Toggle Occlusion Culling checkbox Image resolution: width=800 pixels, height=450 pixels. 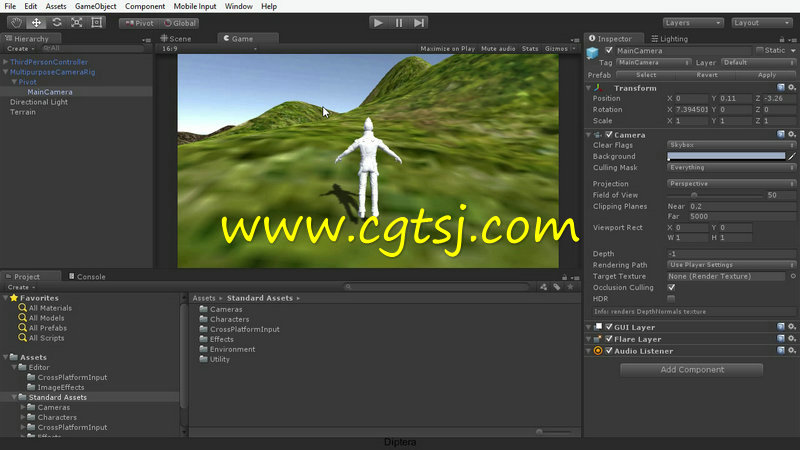[x=671, y=287]
